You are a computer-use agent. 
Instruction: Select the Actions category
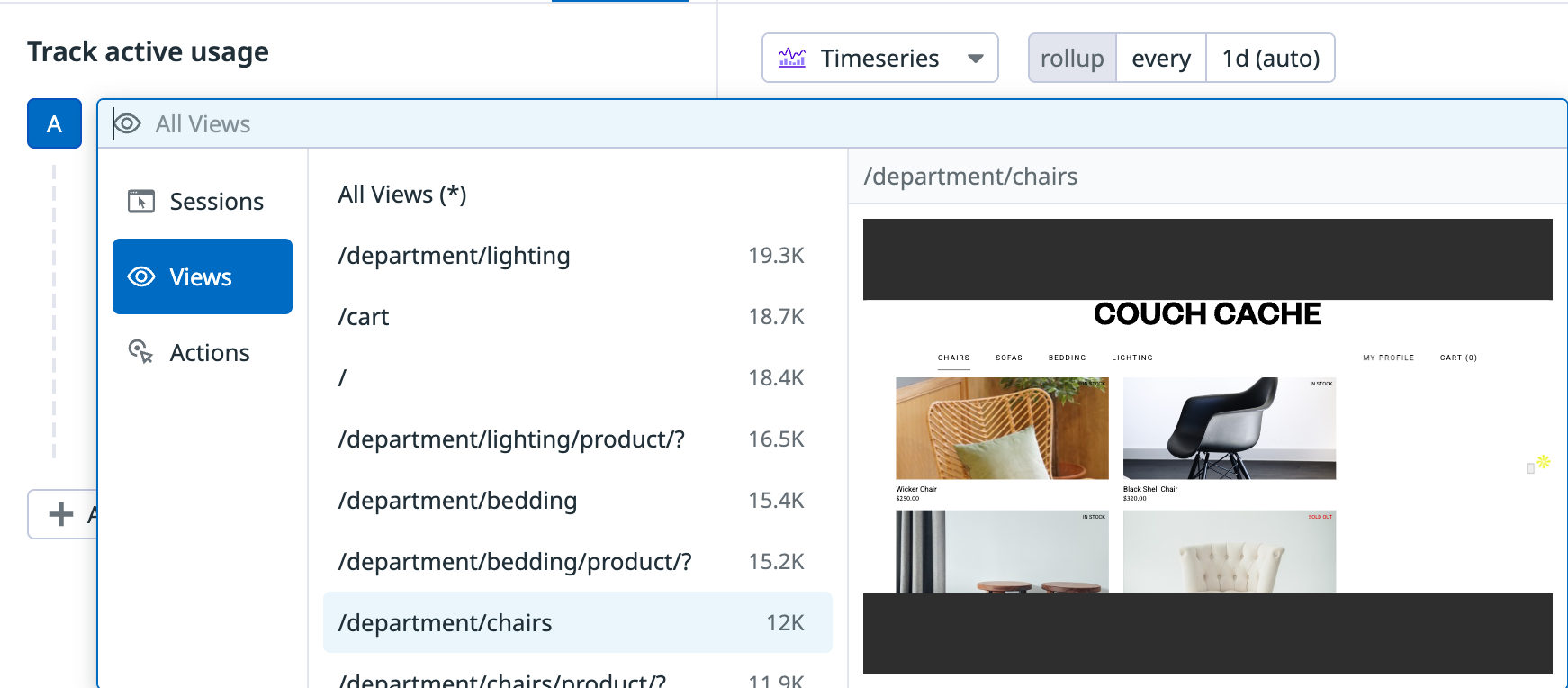click(x=203, y=352)
